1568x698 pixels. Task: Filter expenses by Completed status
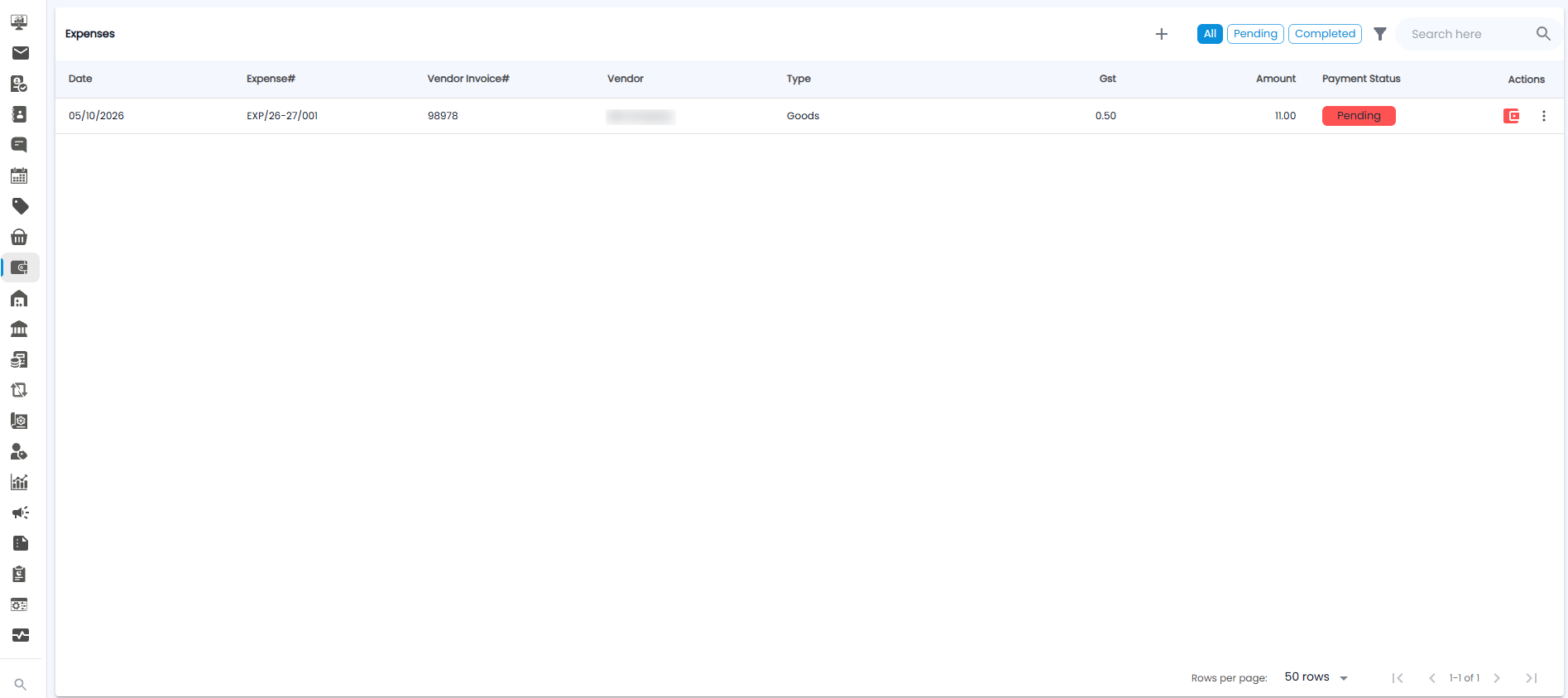point(1325,34)
